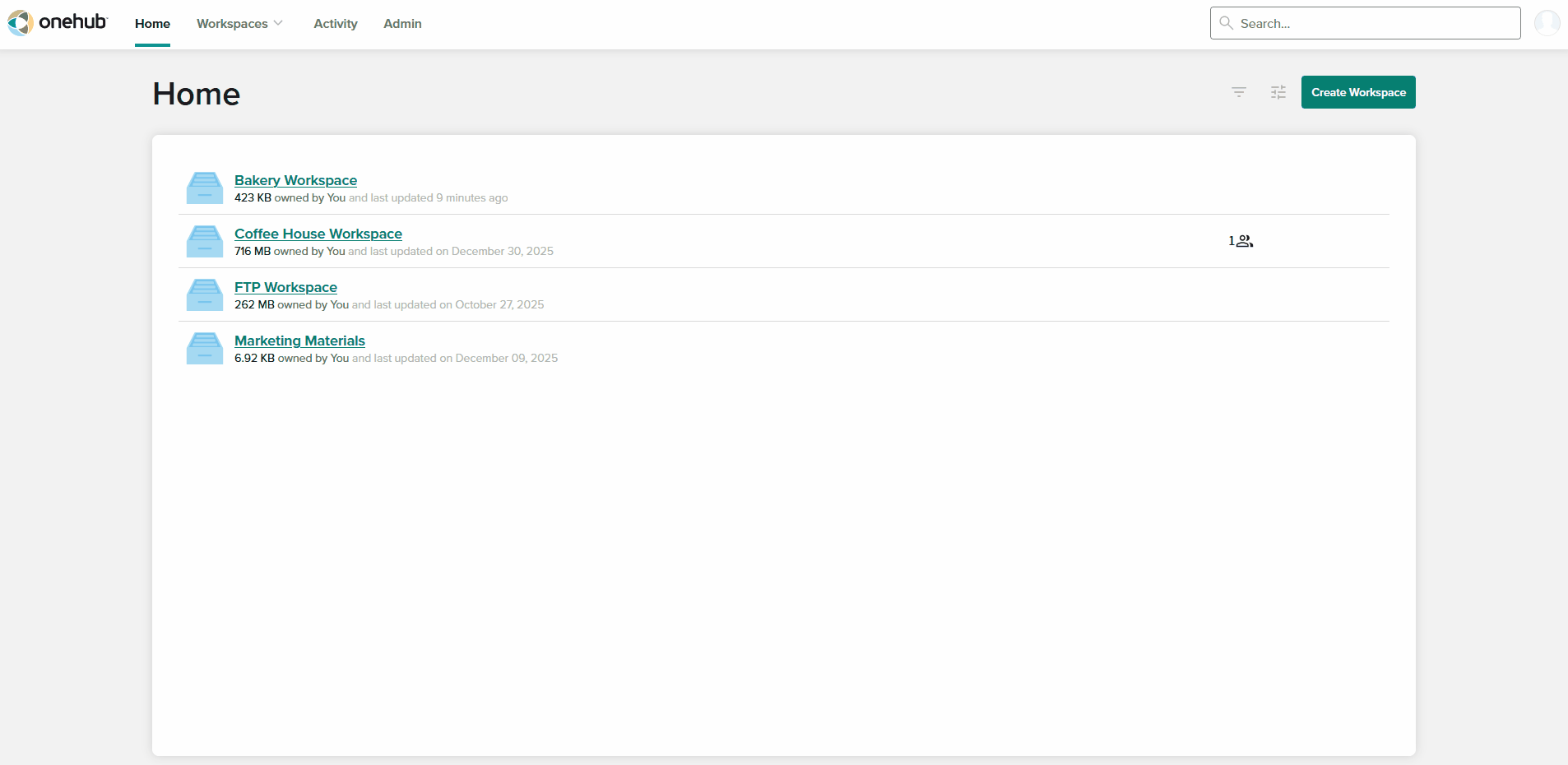Screen dimensions: 1568x765
Task: Open the Admin tab
Action: 402,24
